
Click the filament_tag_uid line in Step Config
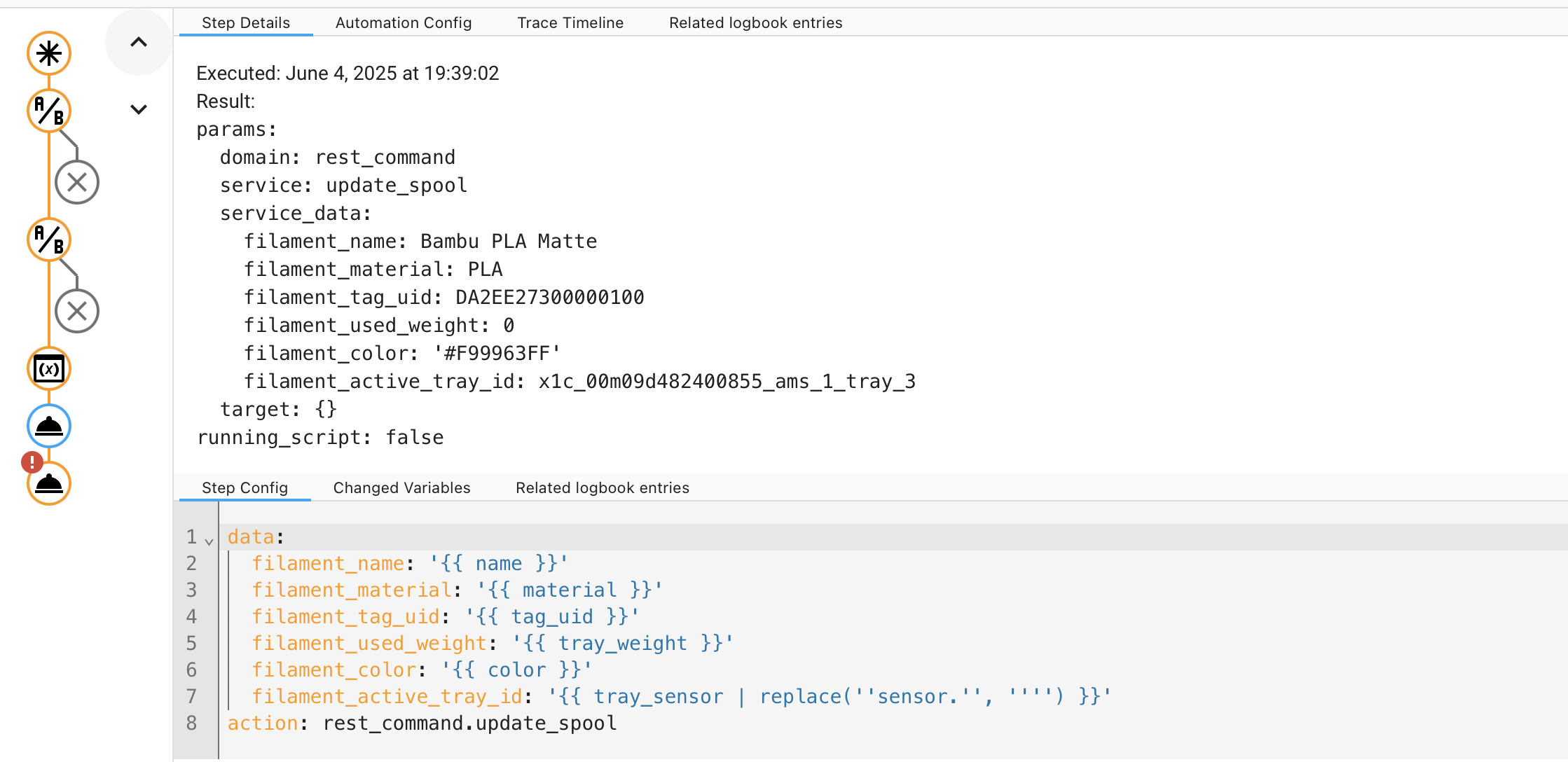coord(444,616)
